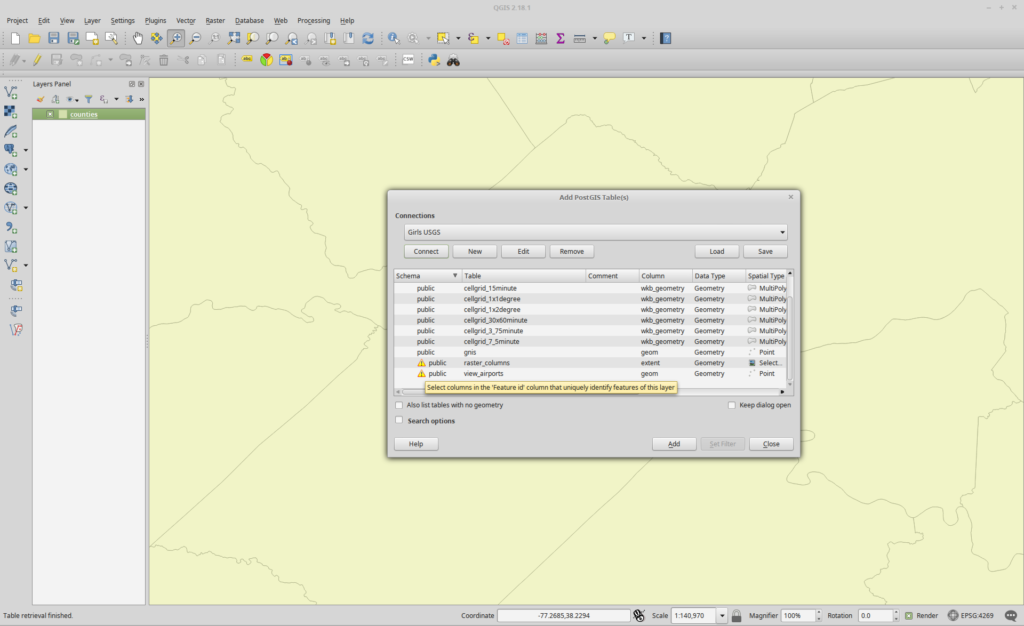This screenshot has width=1024, height=626.
Task: Select the Pan Map tool
Action: click(137, 39)
